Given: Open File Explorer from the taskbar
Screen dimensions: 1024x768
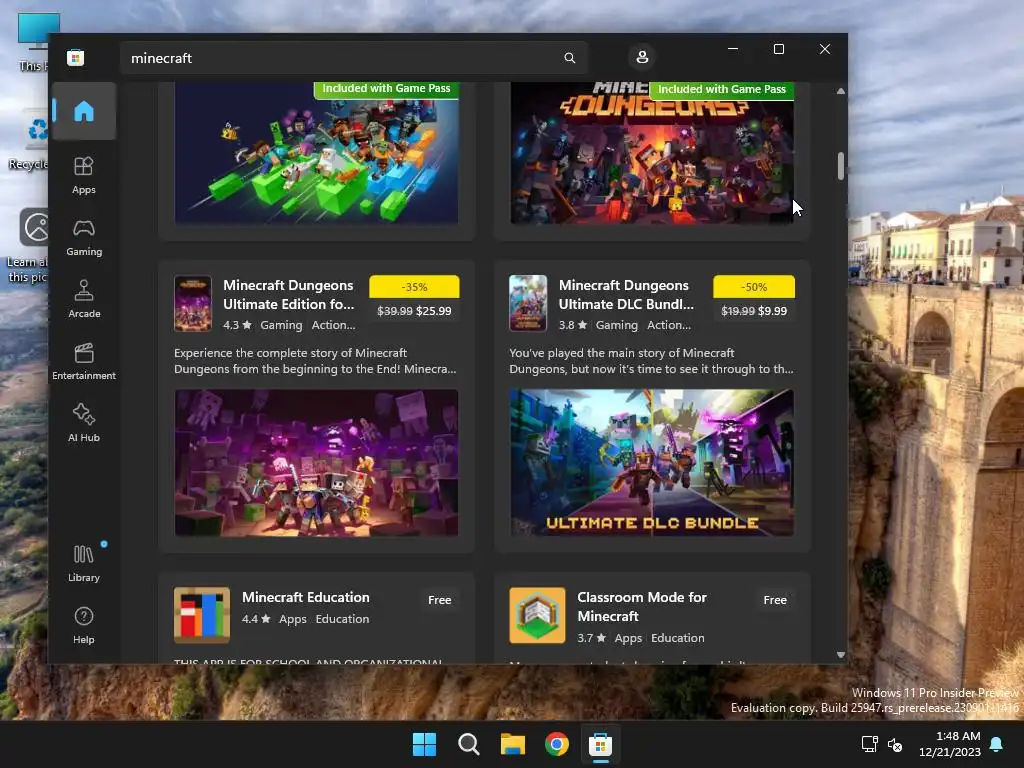Looking at the screenshot, I should 513,744.
